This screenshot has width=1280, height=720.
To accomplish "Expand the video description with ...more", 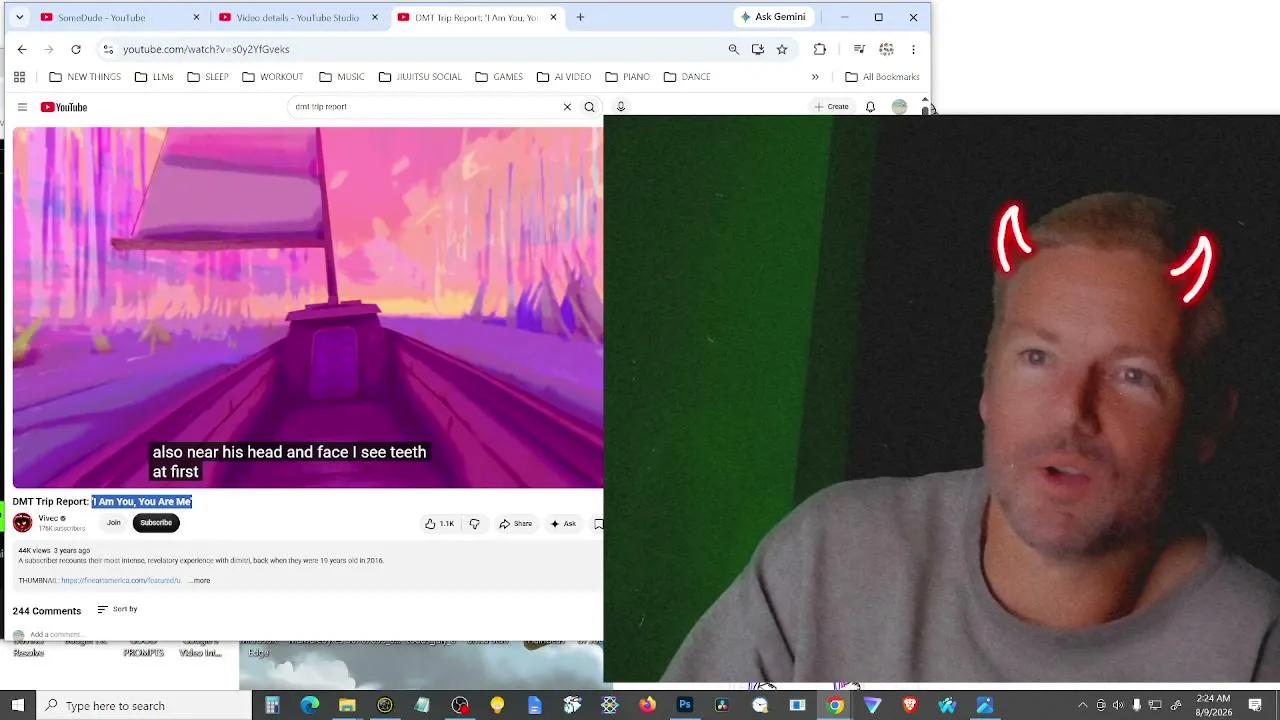I will tap(200, 581).
